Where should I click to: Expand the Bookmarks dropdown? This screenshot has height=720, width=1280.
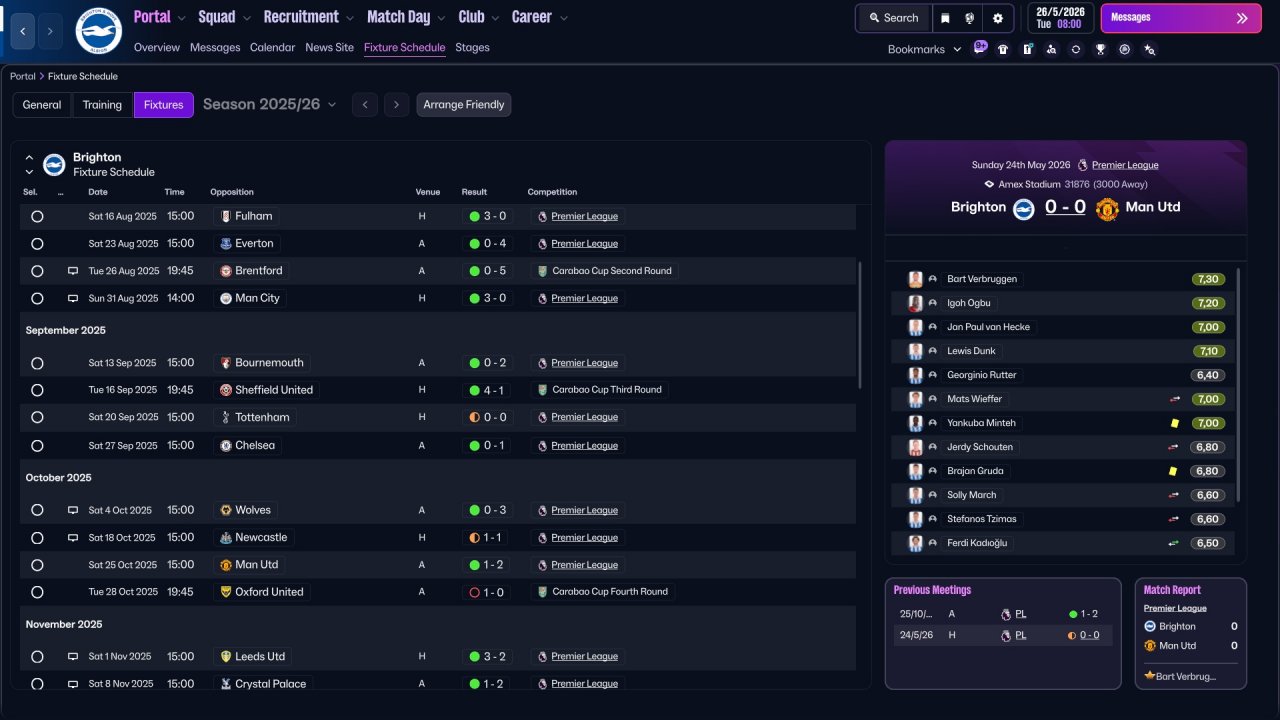click(x=924, y=49)
